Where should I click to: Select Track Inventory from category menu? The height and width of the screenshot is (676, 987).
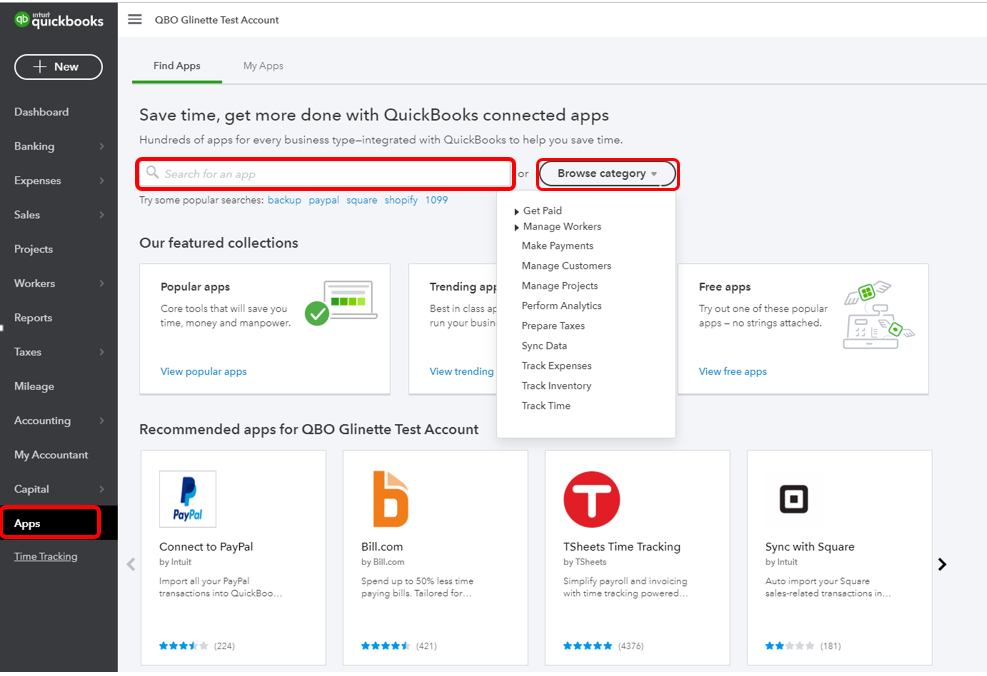(556, 386)
